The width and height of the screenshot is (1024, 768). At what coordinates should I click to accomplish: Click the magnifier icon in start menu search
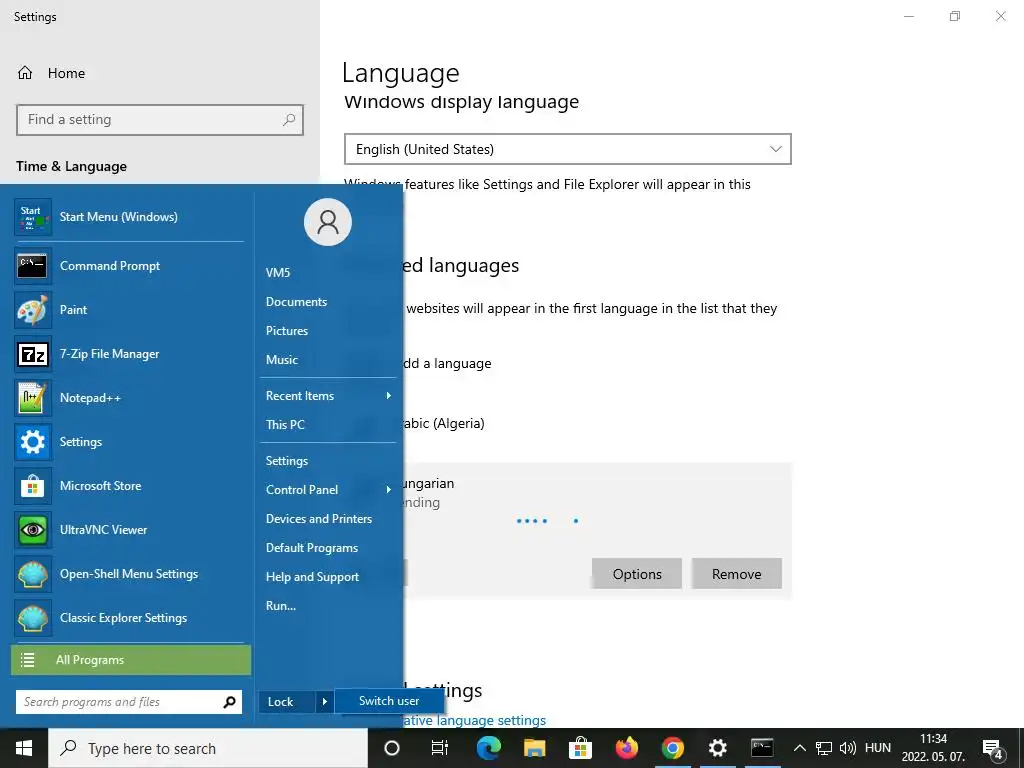point(229,702)
